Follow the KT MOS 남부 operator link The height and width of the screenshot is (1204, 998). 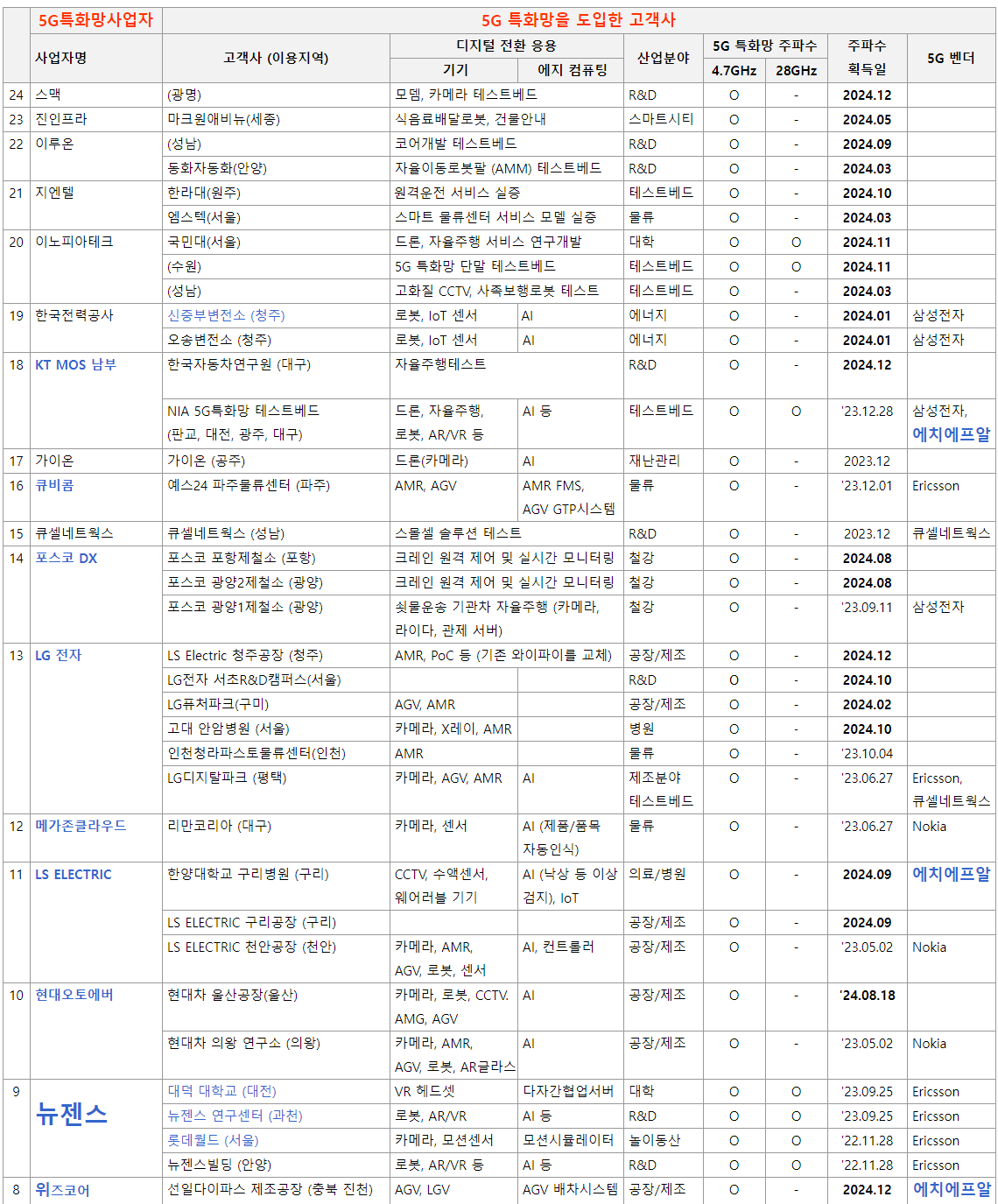point(75,364)
